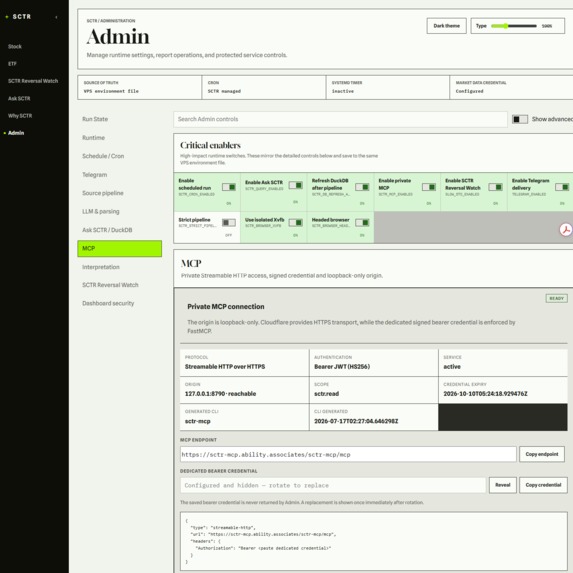The image size is (573, 573).
Task: Click the dedicated bearer credential field
Action: tap(333, 485)
